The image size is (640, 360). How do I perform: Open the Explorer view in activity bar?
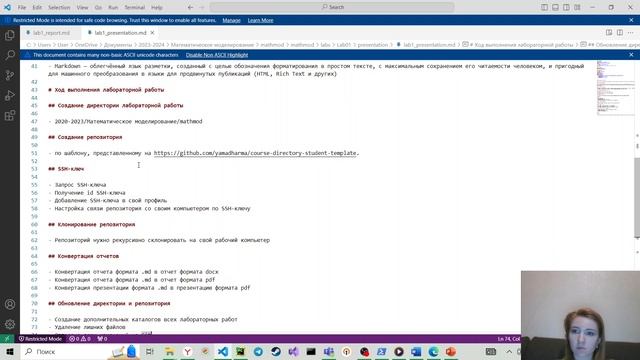coord(10,35)
